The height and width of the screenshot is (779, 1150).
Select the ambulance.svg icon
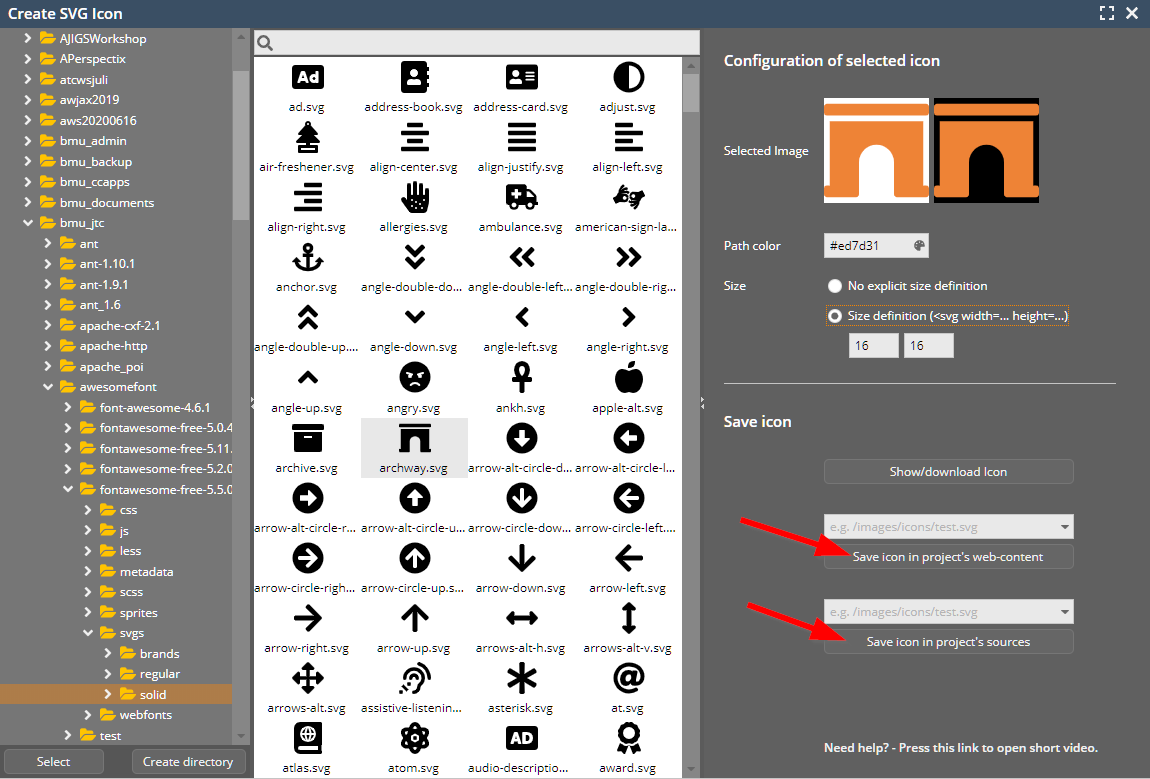(x=521, y=197)
